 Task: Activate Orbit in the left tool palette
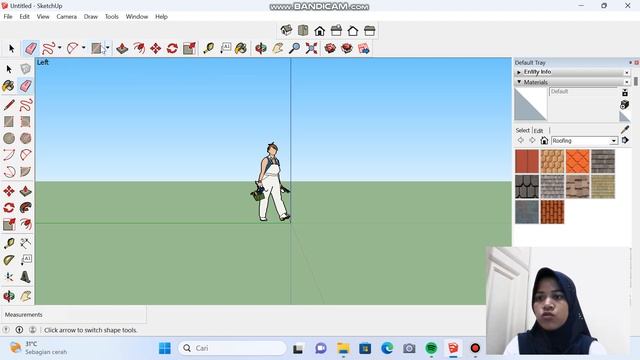point(9,296)
